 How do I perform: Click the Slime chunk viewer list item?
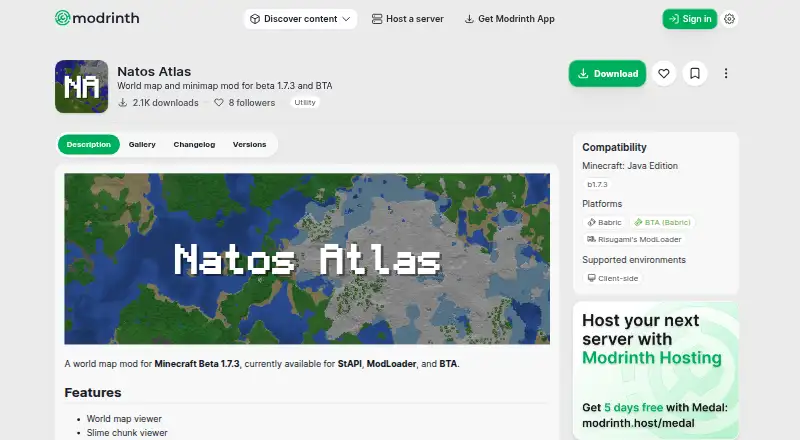tap(127, 432)
